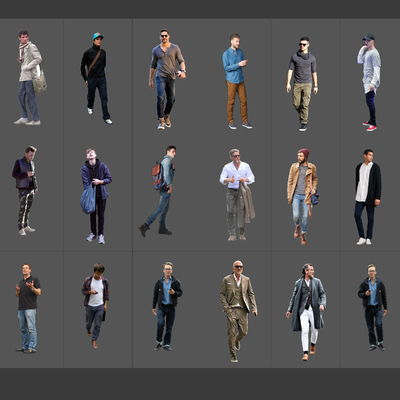Select man in gray henley with sunglasses
400x400 pixels.
click(x=167, y=79)
